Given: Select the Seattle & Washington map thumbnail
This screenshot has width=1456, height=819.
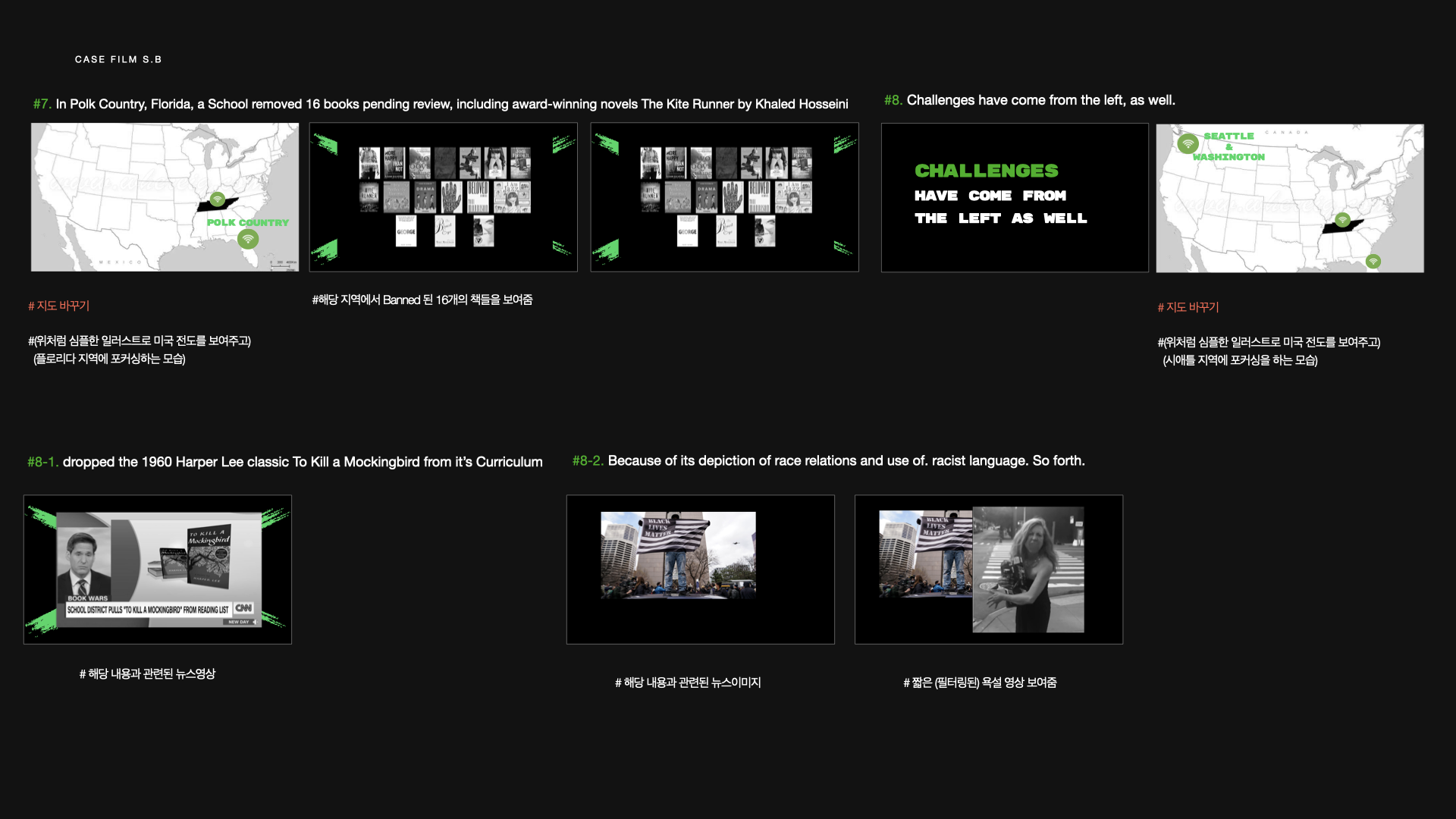Looking at the screenshot, I should [1289, 199].
